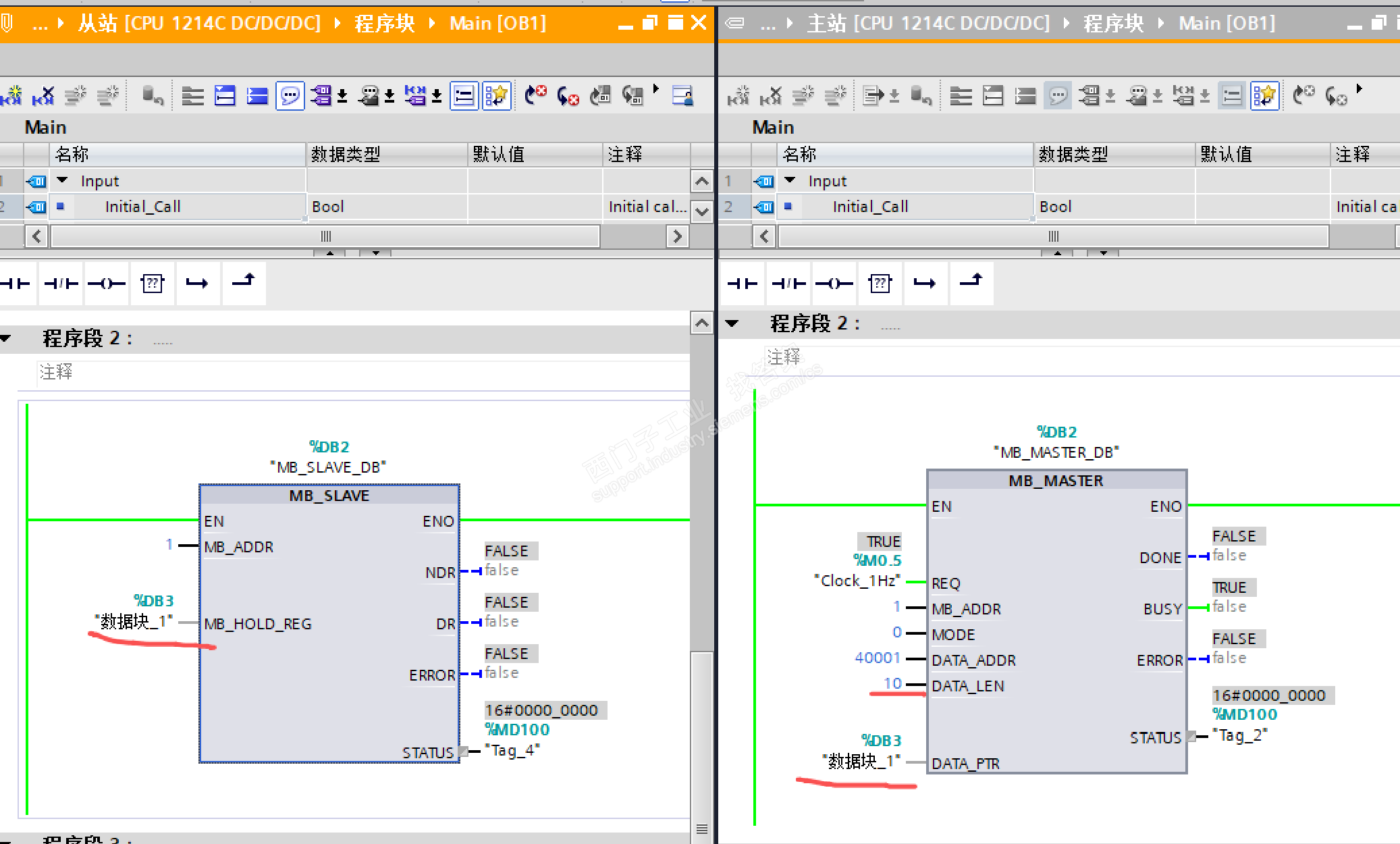
Task: Collapse Input section in master interface table
Action: (x=790, y=180)
